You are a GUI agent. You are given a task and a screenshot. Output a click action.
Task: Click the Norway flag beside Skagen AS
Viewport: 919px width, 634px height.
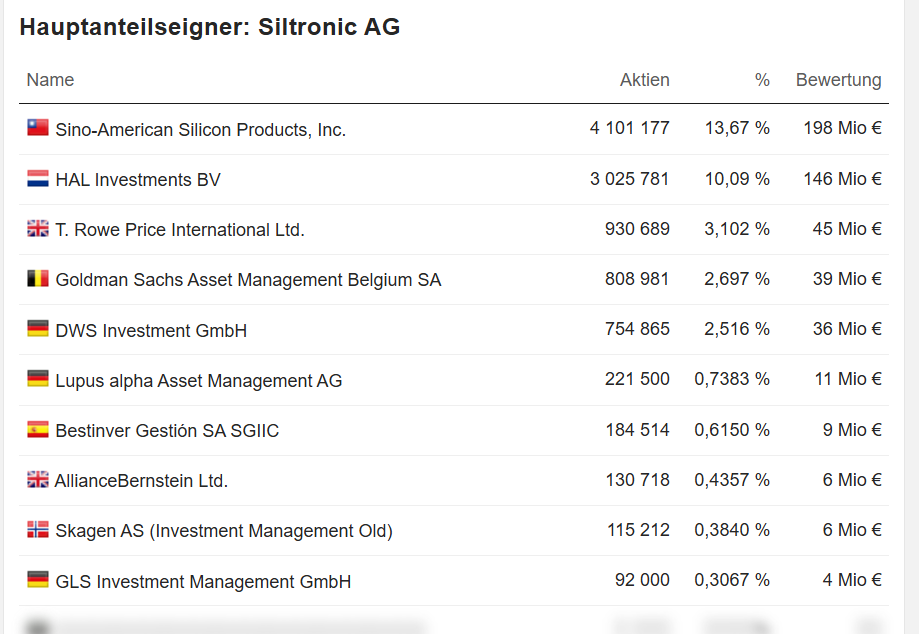(x=38, y=530)
